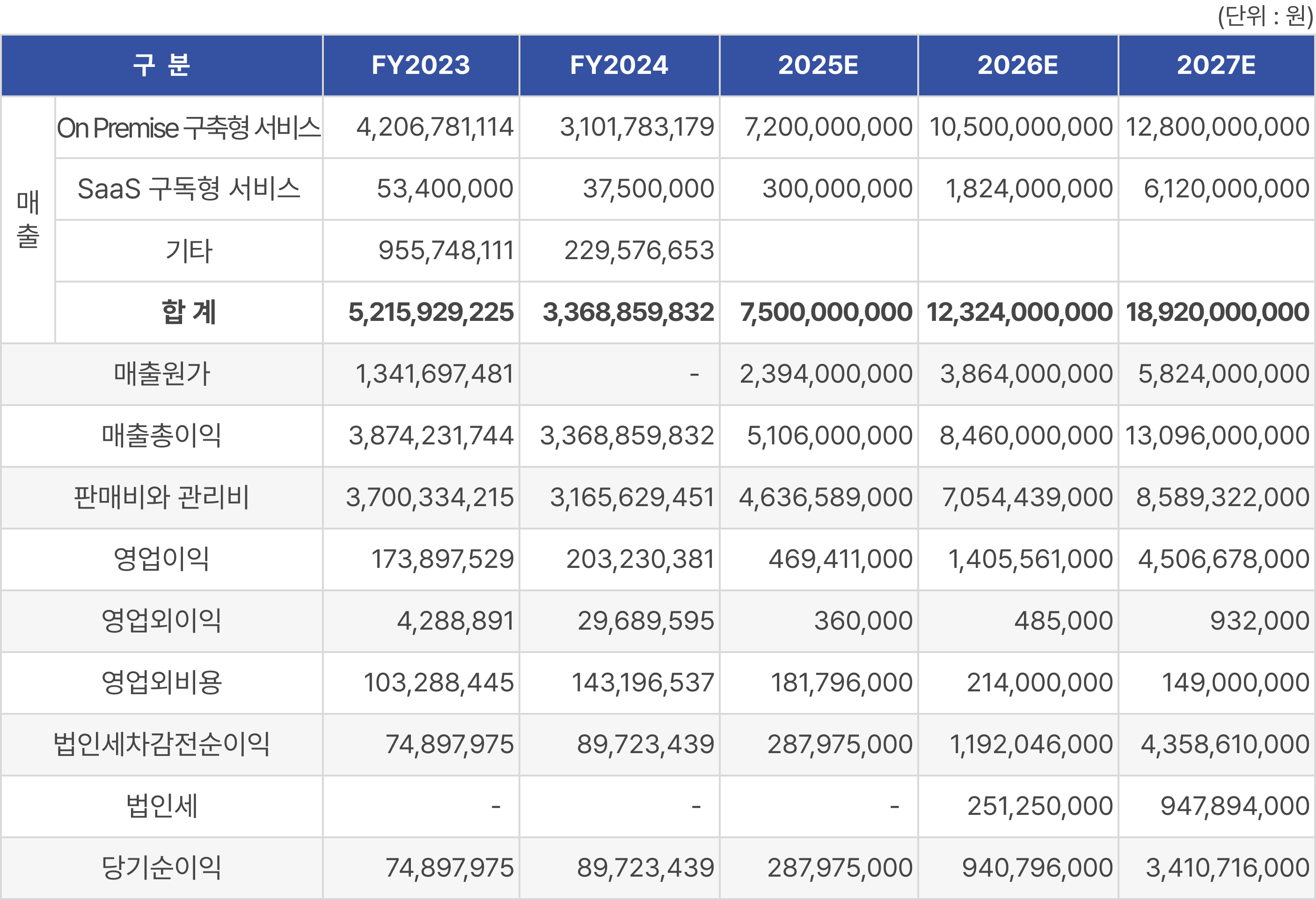Click the 판매비와 관리비 row label

[x=162, y=498]
